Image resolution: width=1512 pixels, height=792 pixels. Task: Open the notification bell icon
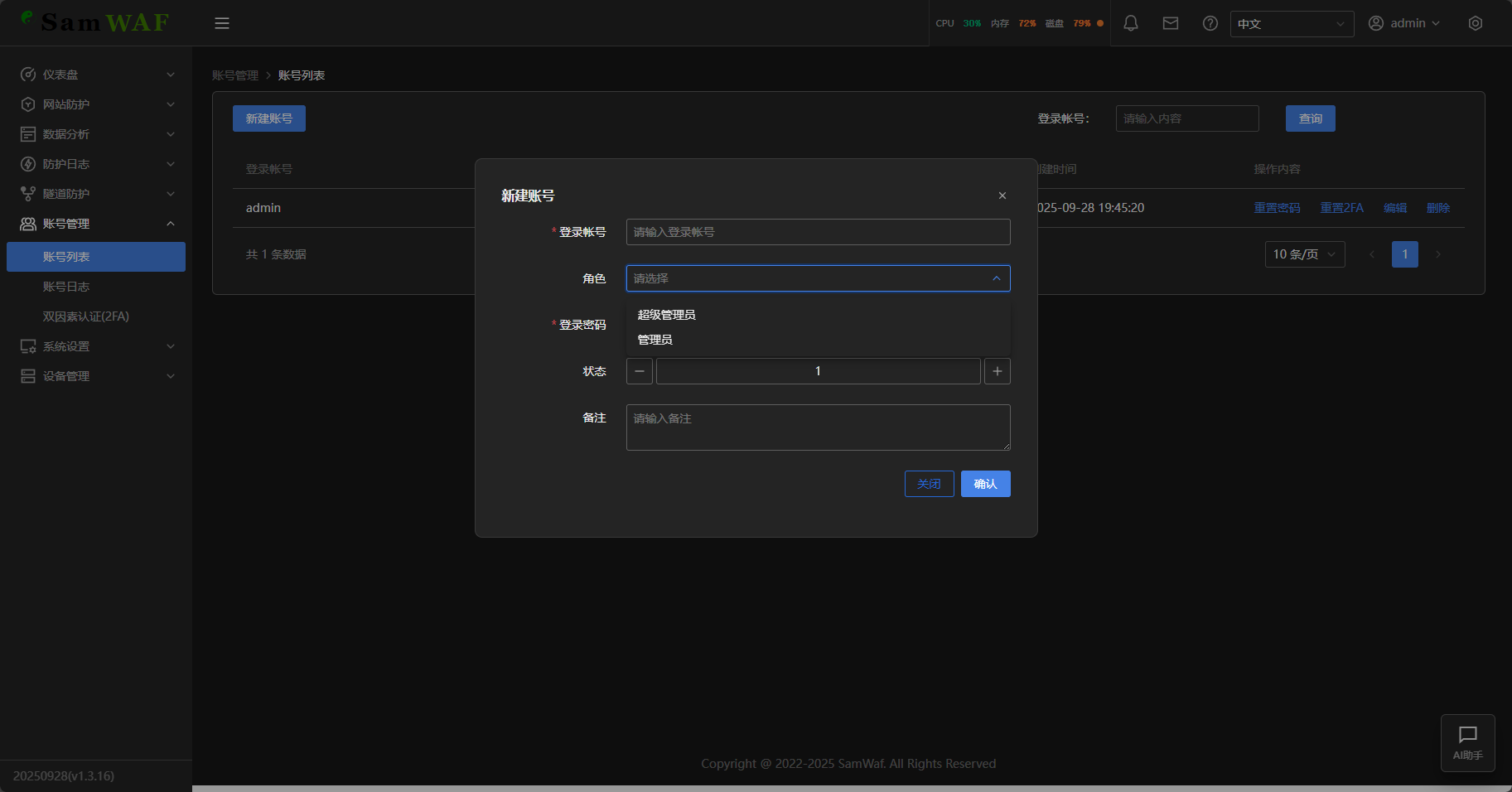[1130, 23]
